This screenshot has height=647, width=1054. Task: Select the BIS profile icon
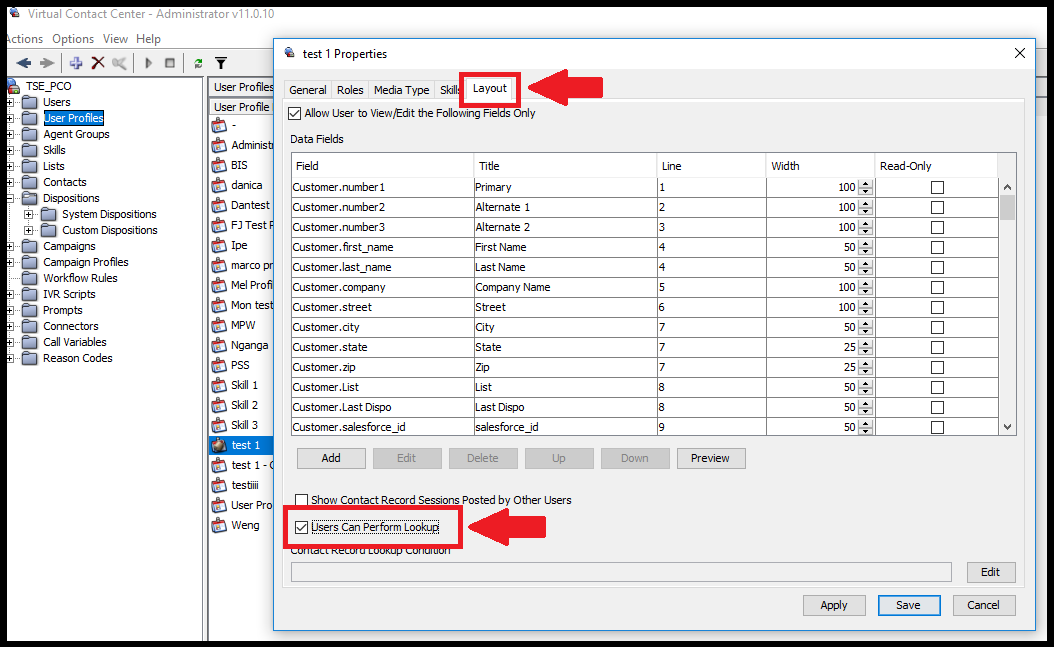pos(219,165)
